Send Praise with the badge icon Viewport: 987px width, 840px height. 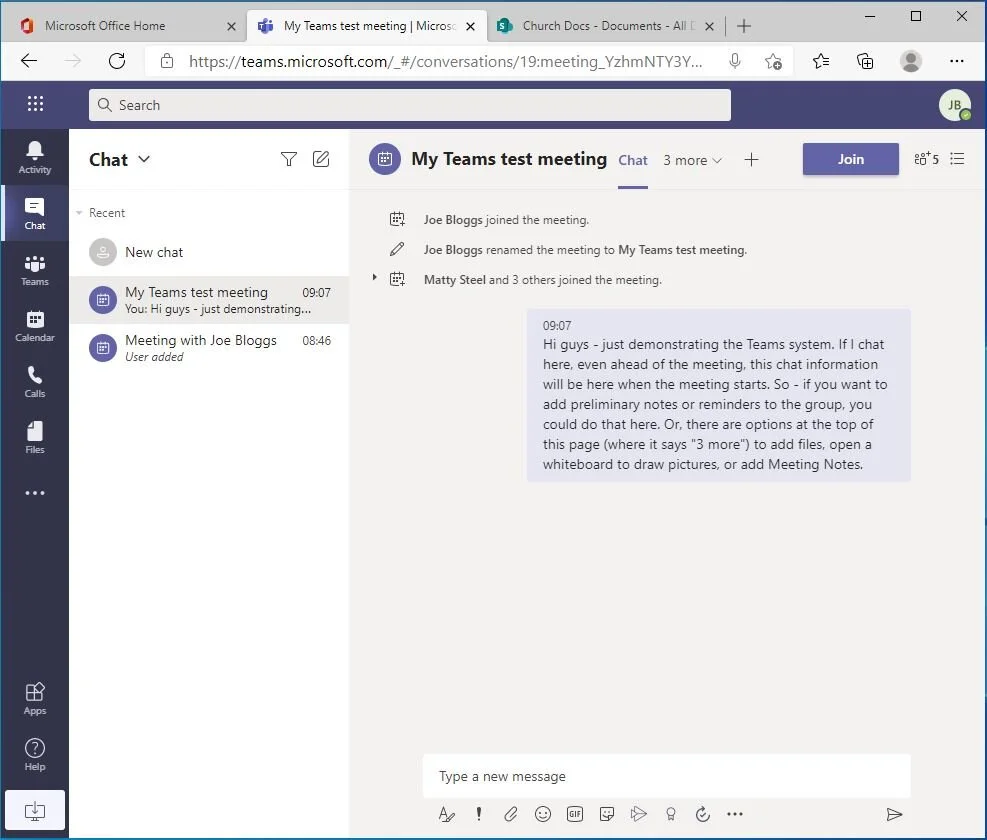(670, 814)
